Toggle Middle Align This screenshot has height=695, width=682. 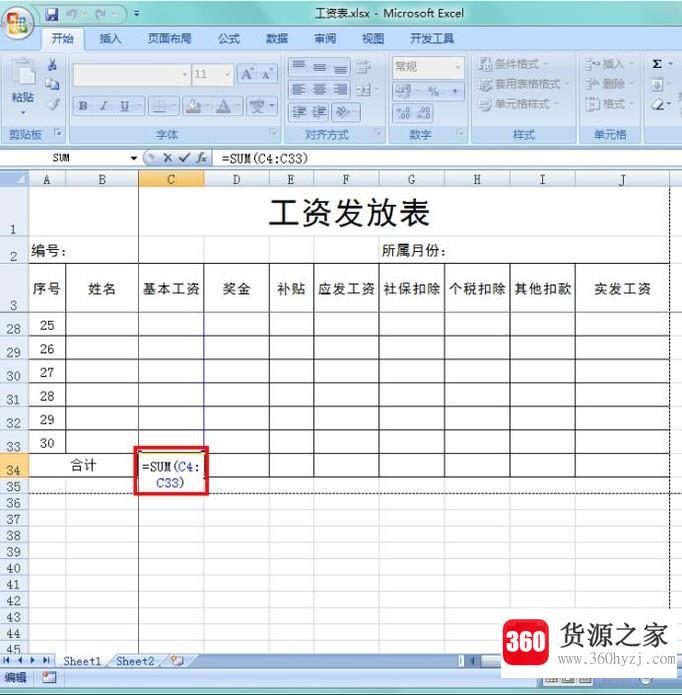320,67
